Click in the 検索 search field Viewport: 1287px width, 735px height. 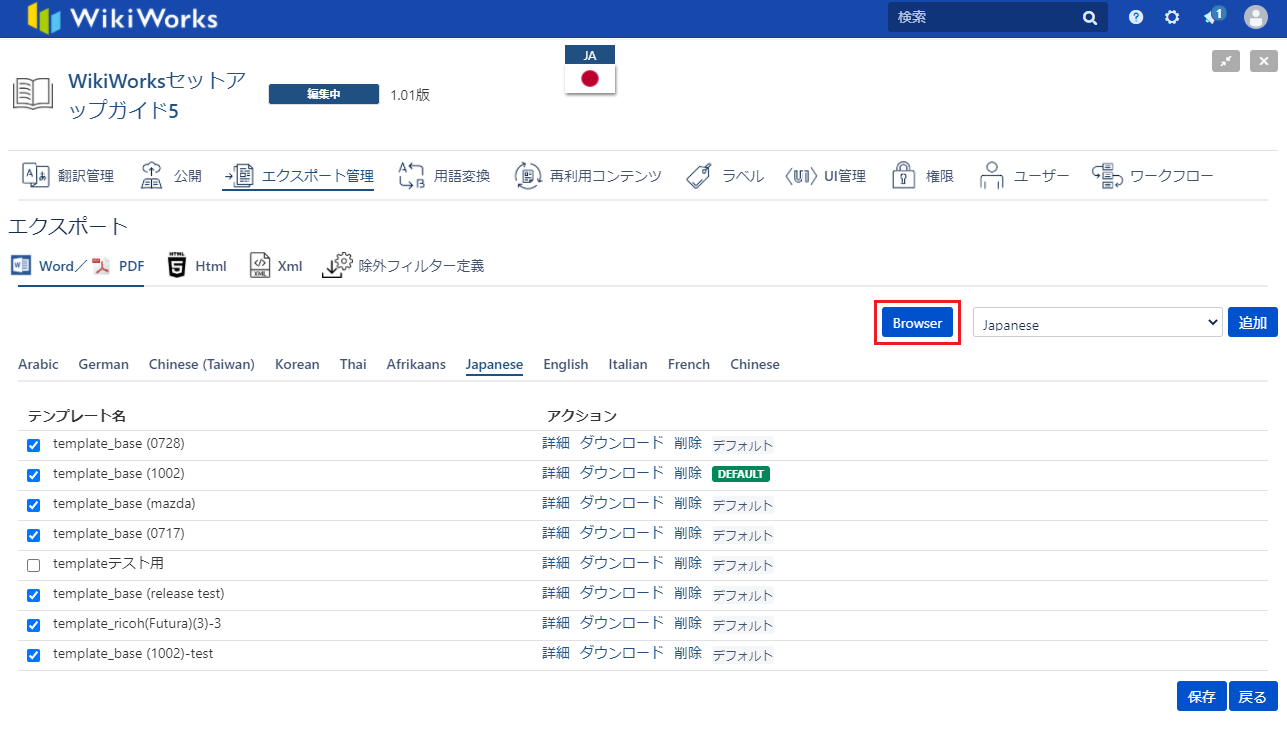tap(985, 17)
